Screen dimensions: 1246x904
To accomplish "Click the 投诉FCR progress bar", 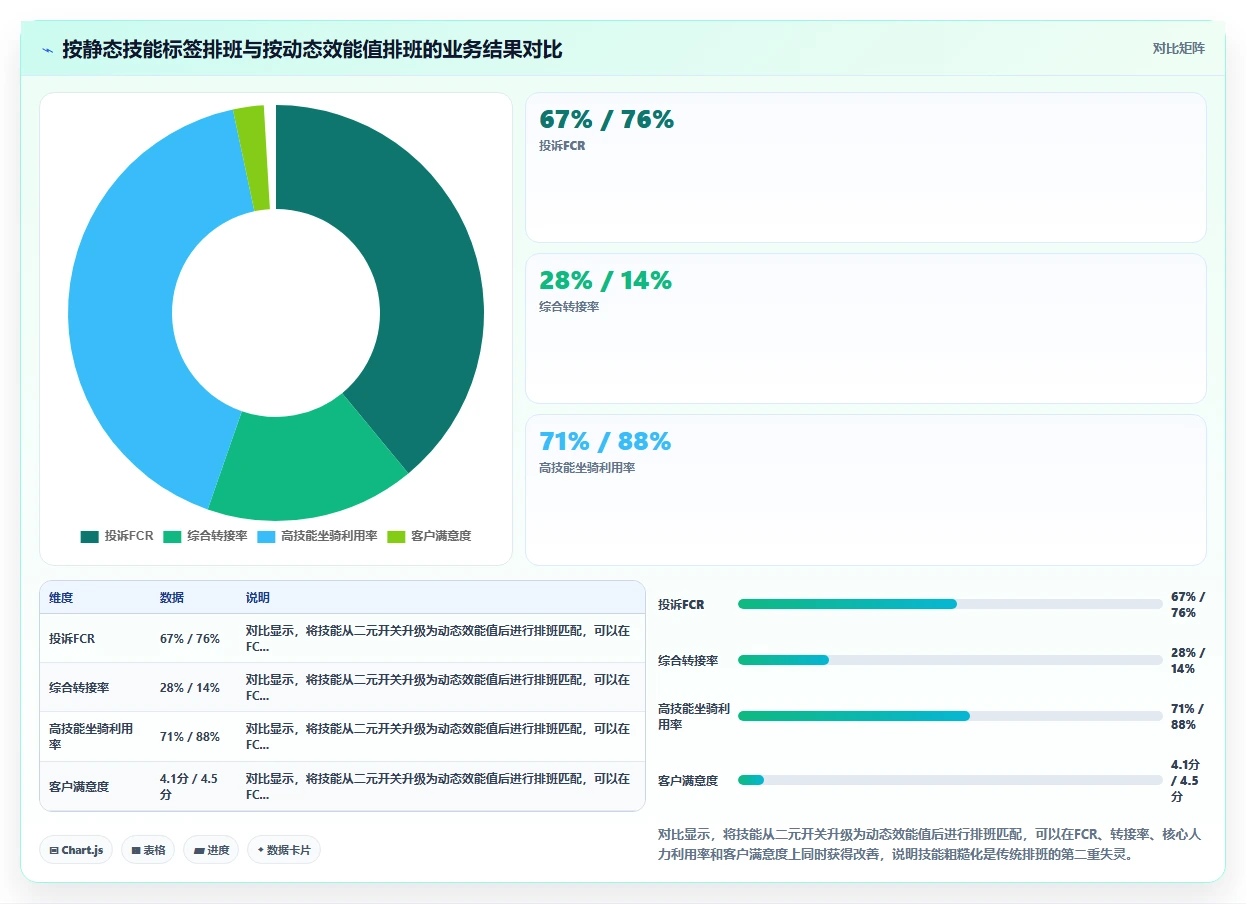I will (950, 604).
